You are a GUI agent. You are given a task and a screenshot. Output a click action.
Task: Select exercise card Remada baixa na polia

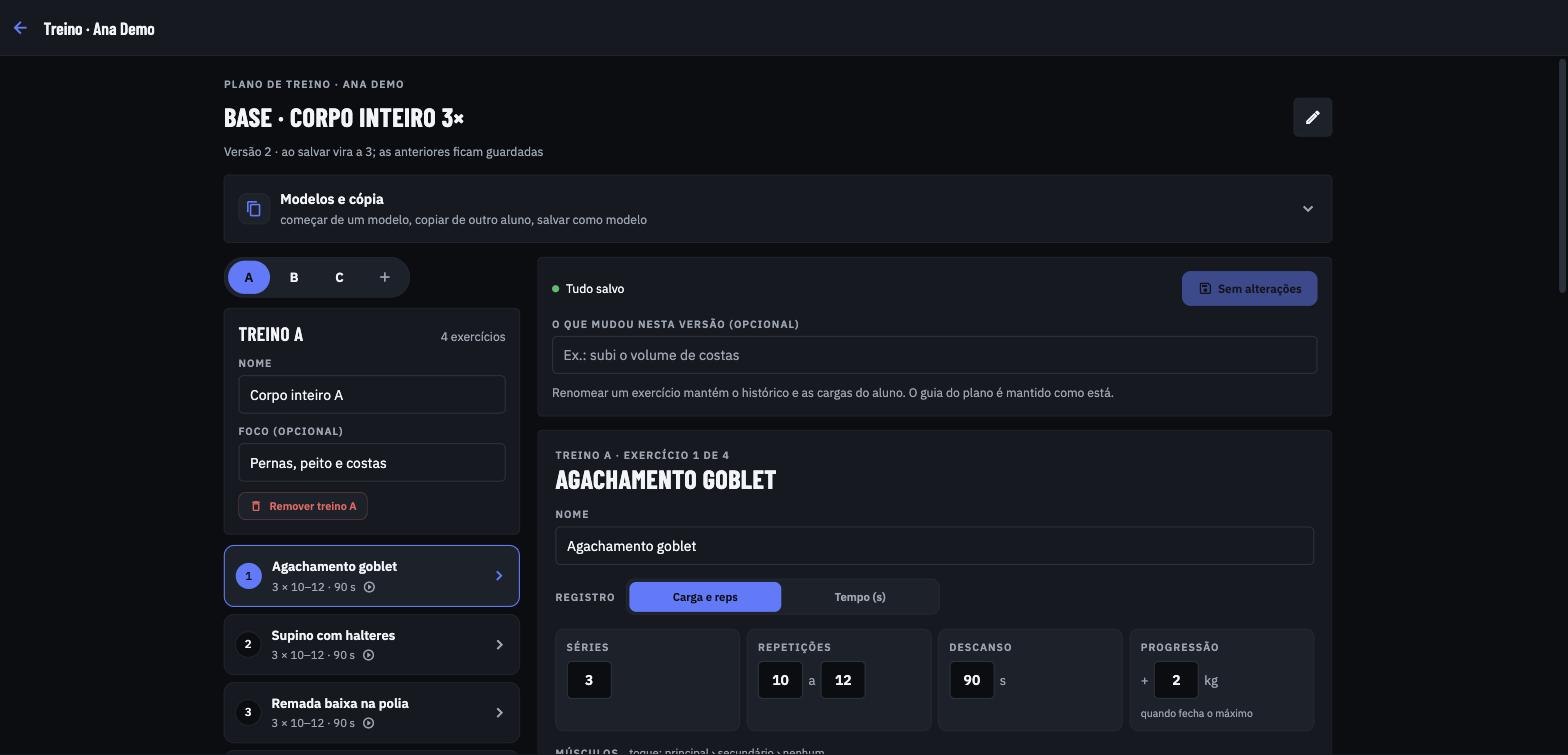[371, 713]
